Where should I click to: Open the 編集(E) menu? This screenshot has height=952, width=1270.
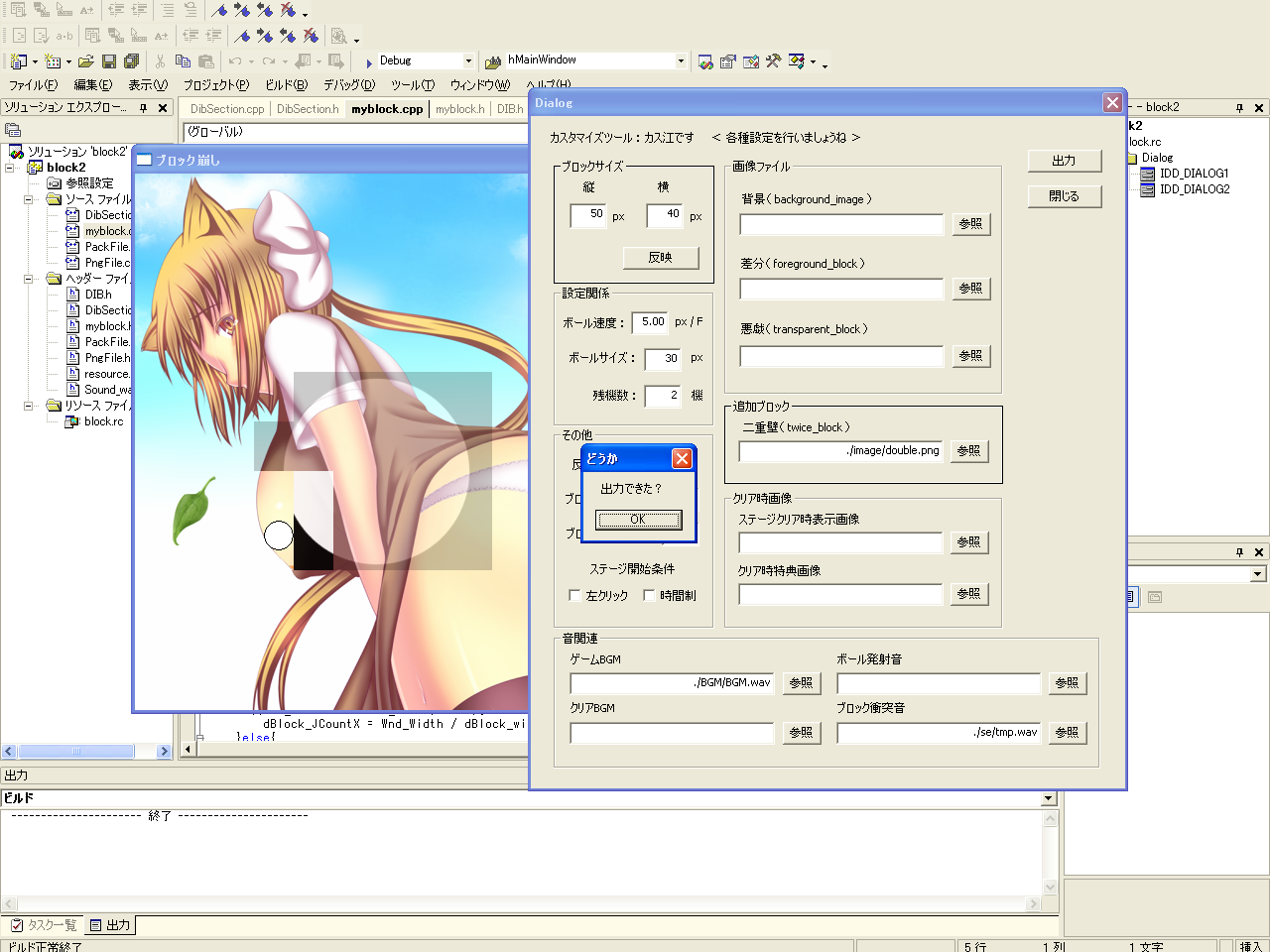click(x=93, y=85)
